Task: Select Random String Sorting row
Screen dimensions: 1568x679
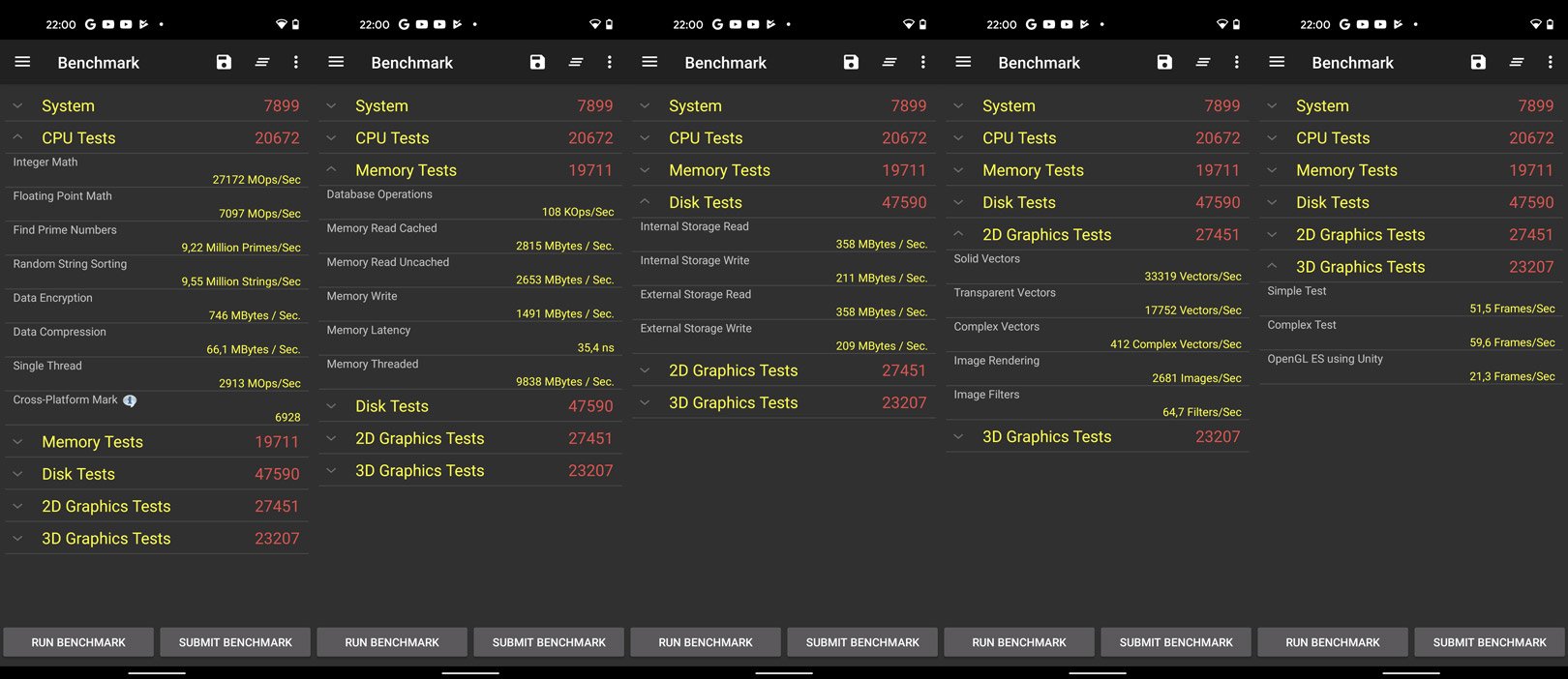Action: (x=157, y=273)
